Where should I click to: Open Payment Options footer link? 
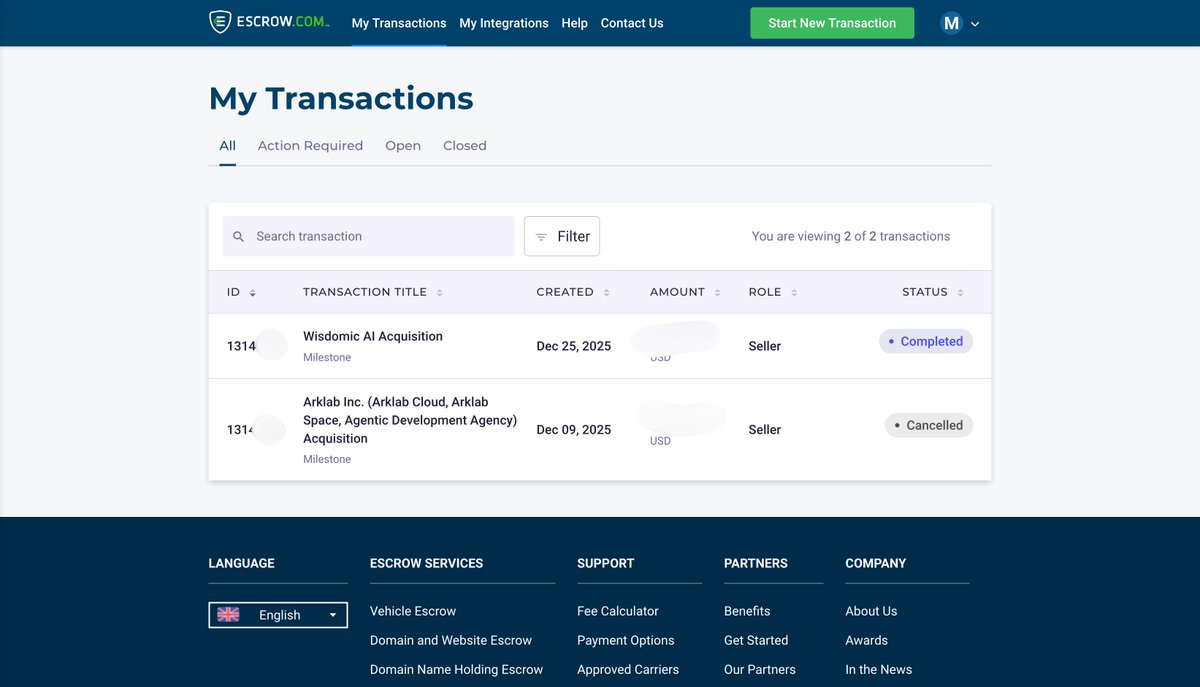(x=626, y=640)
